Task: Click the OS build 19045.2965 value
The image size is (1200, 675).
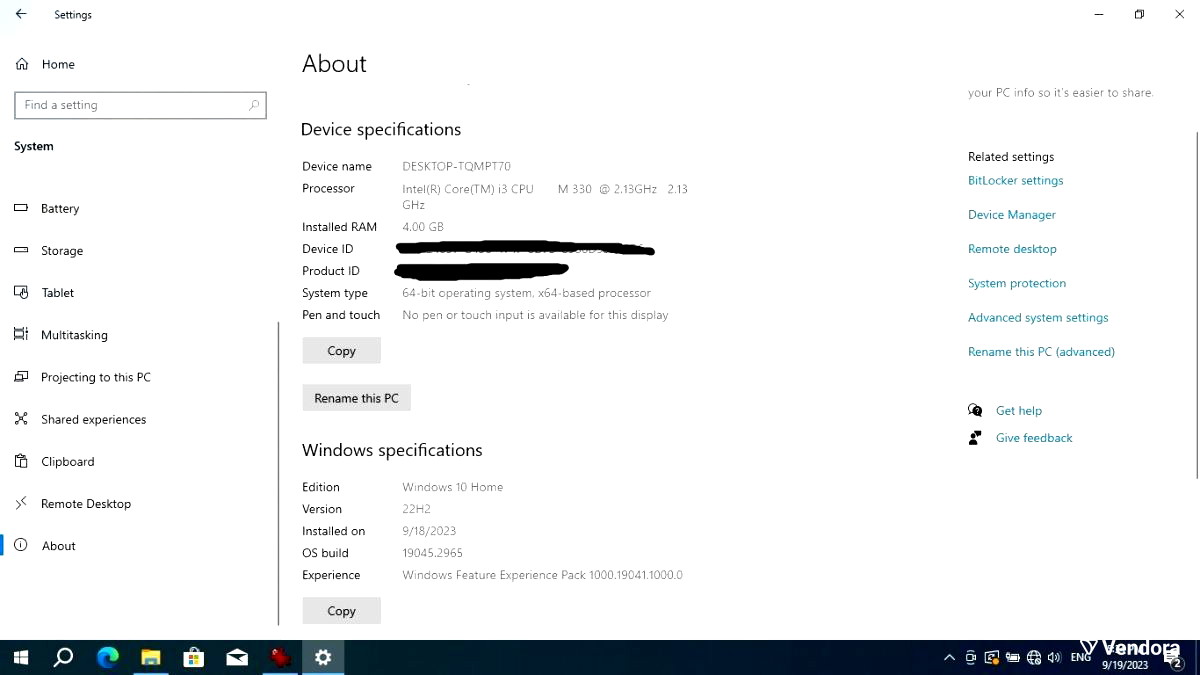Action: (432, 553)
